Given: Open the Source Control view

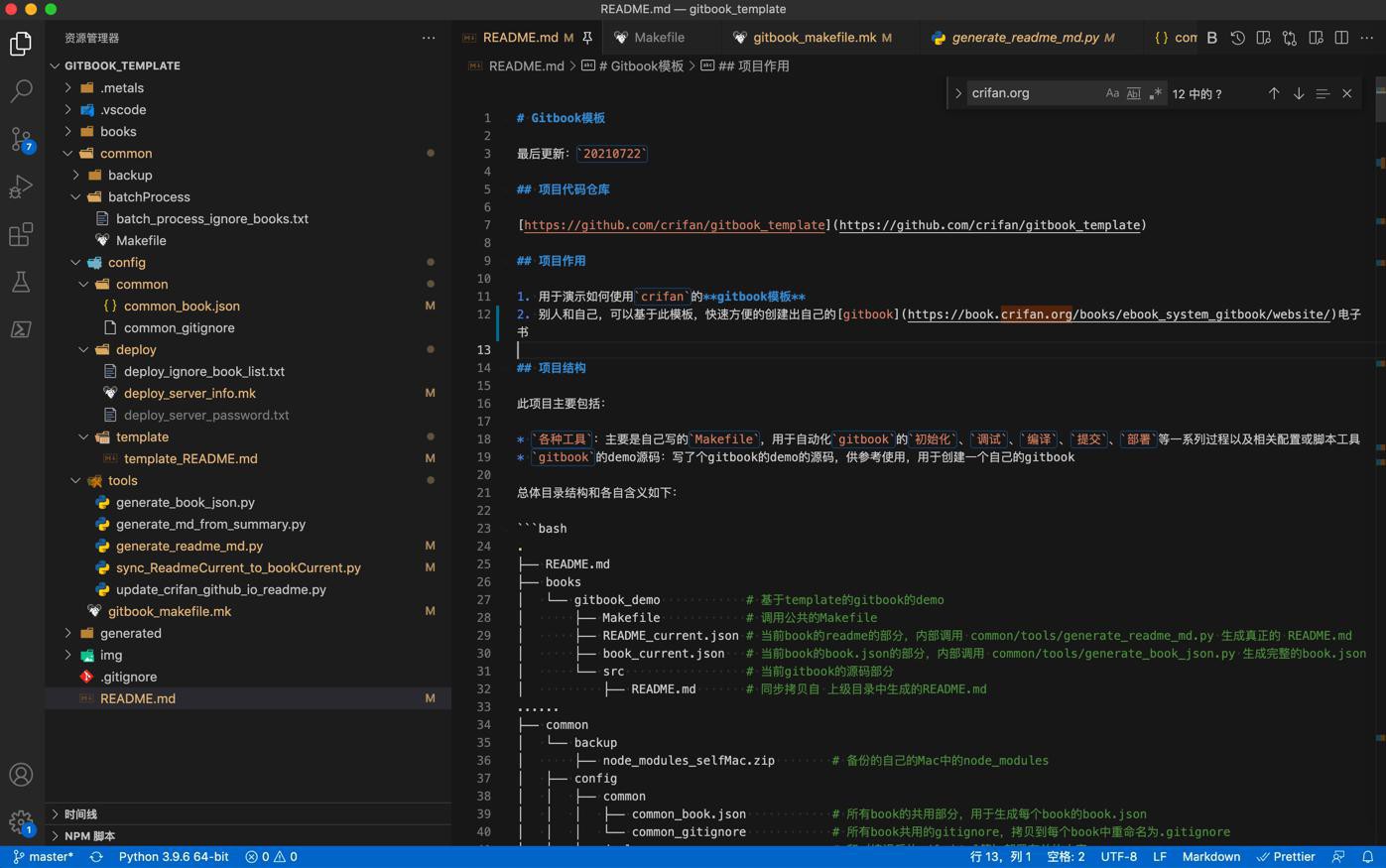Looking at the screenshot, I should 21,139.
